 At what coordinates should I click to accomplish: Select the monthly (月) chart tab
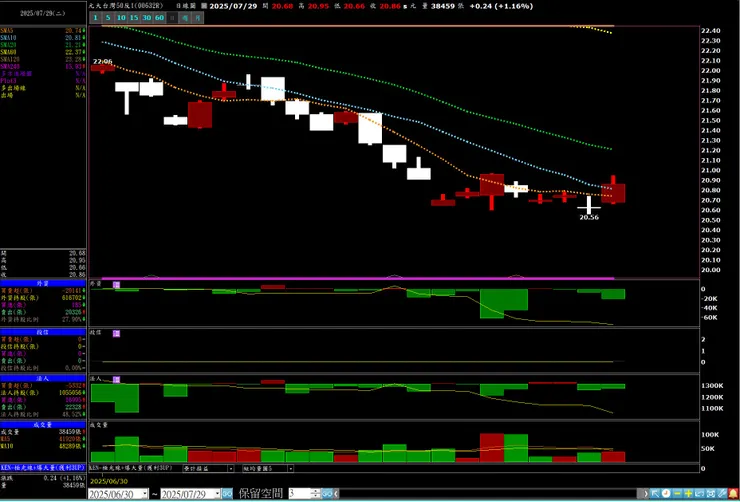pyautogui.click(x=198, y=18)
